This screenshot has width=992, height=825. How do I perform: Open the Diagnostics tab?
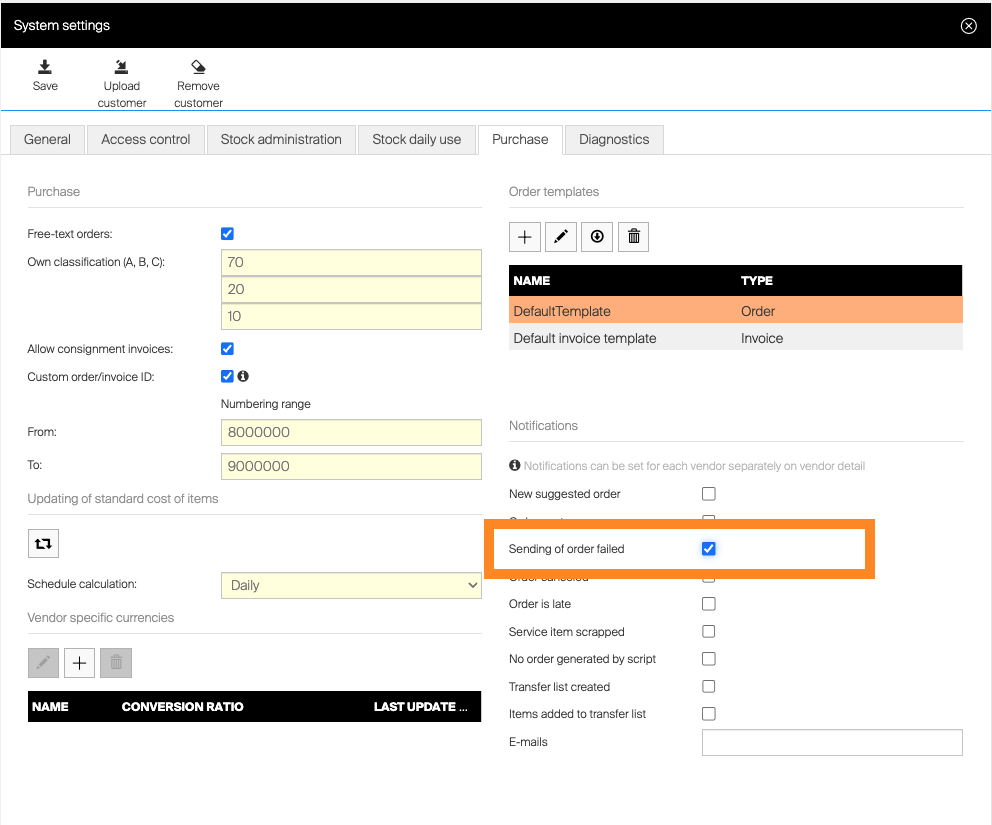(614, 140)
